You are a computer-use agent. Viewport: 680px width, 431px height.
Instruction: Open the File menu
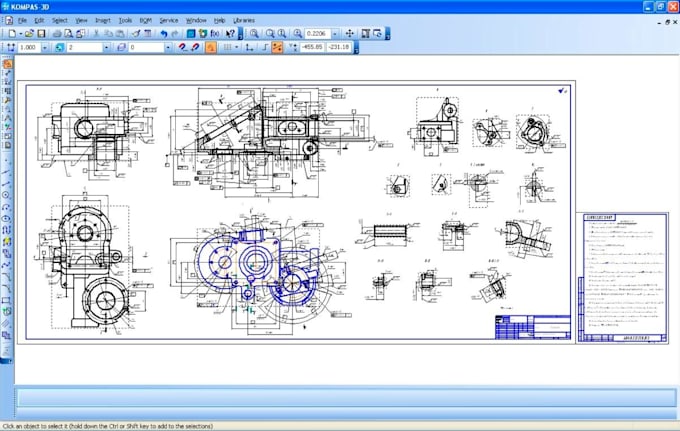22,20
